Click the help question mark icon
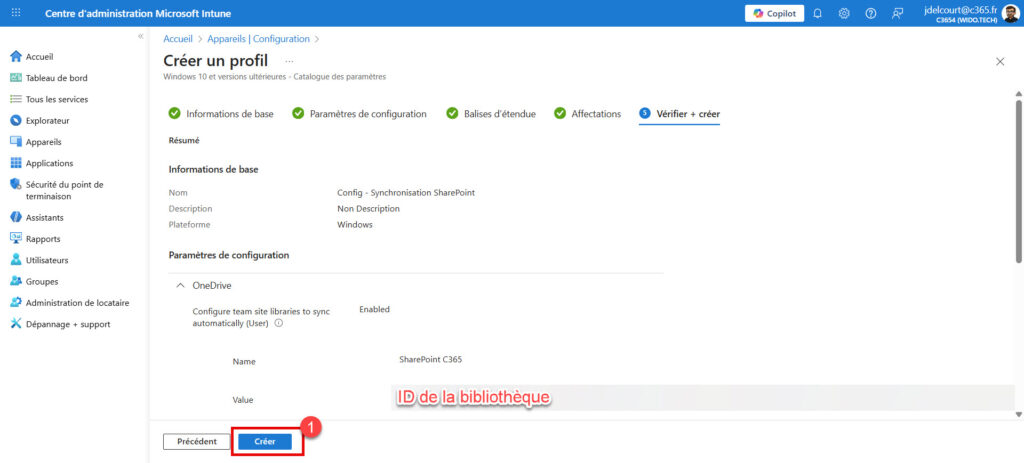 pos(870,13)
